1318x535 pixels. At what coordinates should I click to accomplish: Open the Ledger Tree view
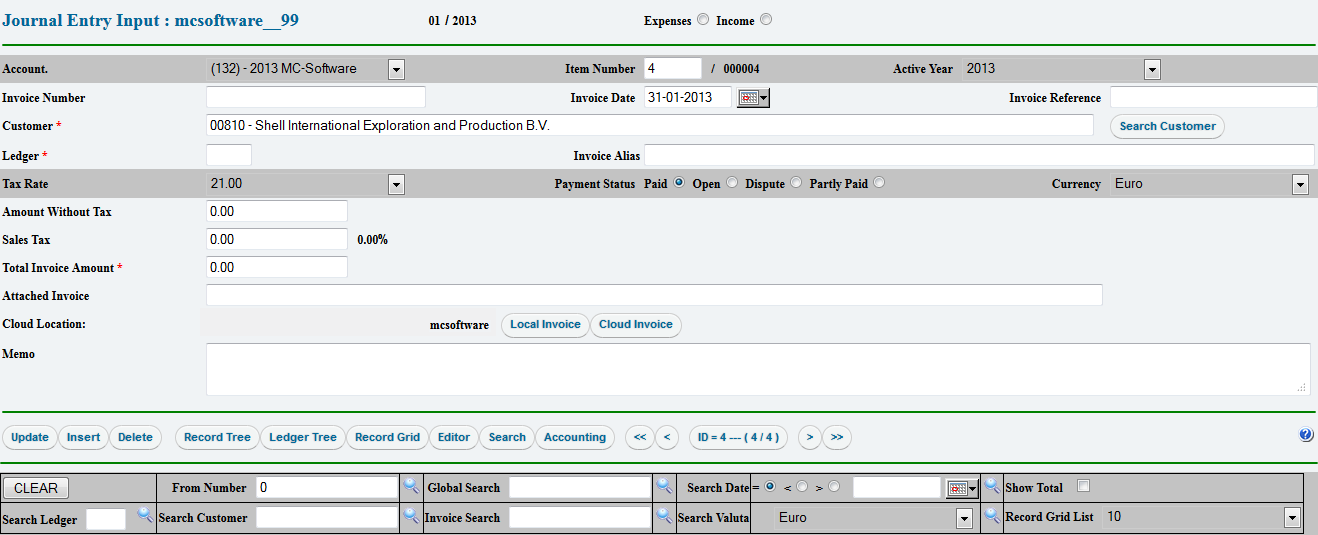303,437
